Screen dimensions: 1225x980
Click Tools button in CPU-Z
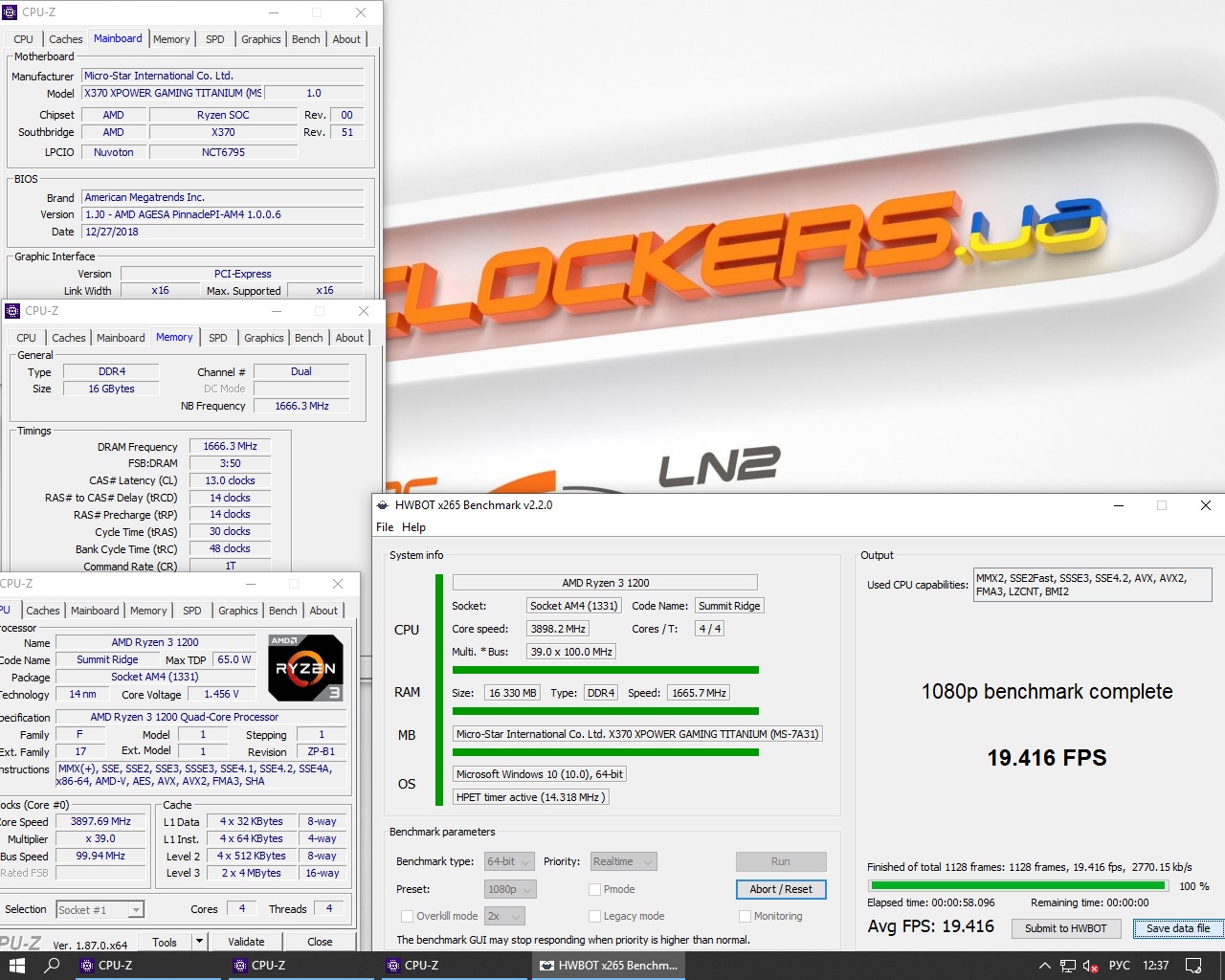click(165, 942)
